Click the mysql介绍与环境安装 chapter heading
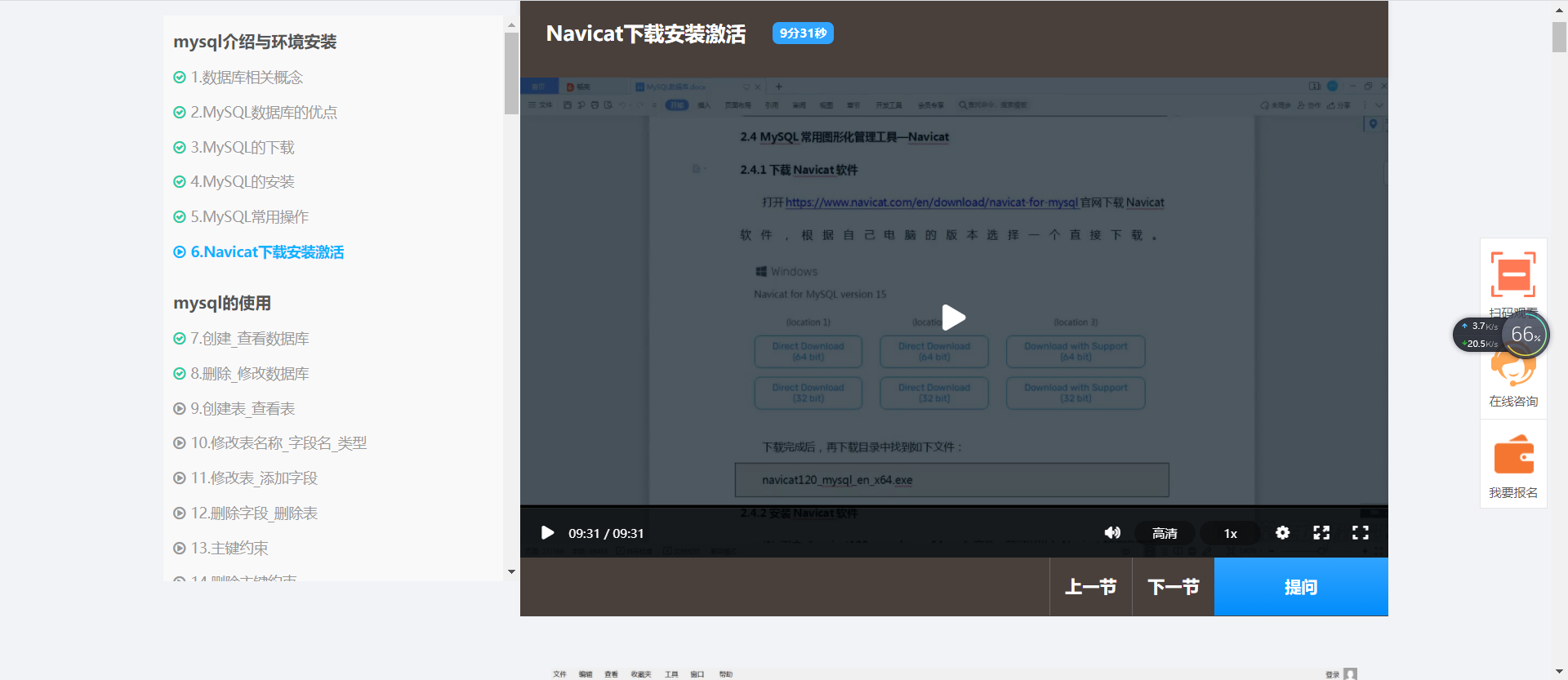 coord(255,42)
